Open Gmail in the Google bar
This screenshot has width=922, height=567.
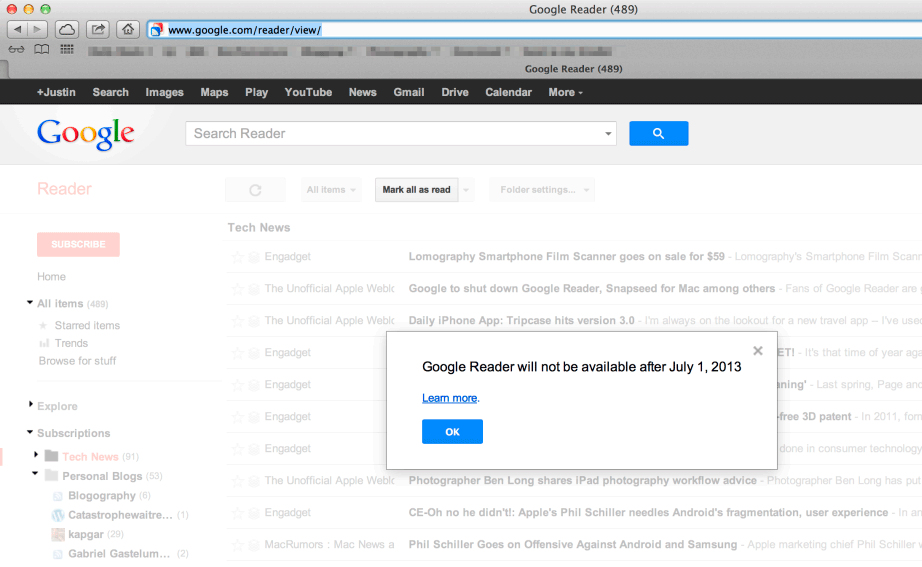(x=409, y=92)
